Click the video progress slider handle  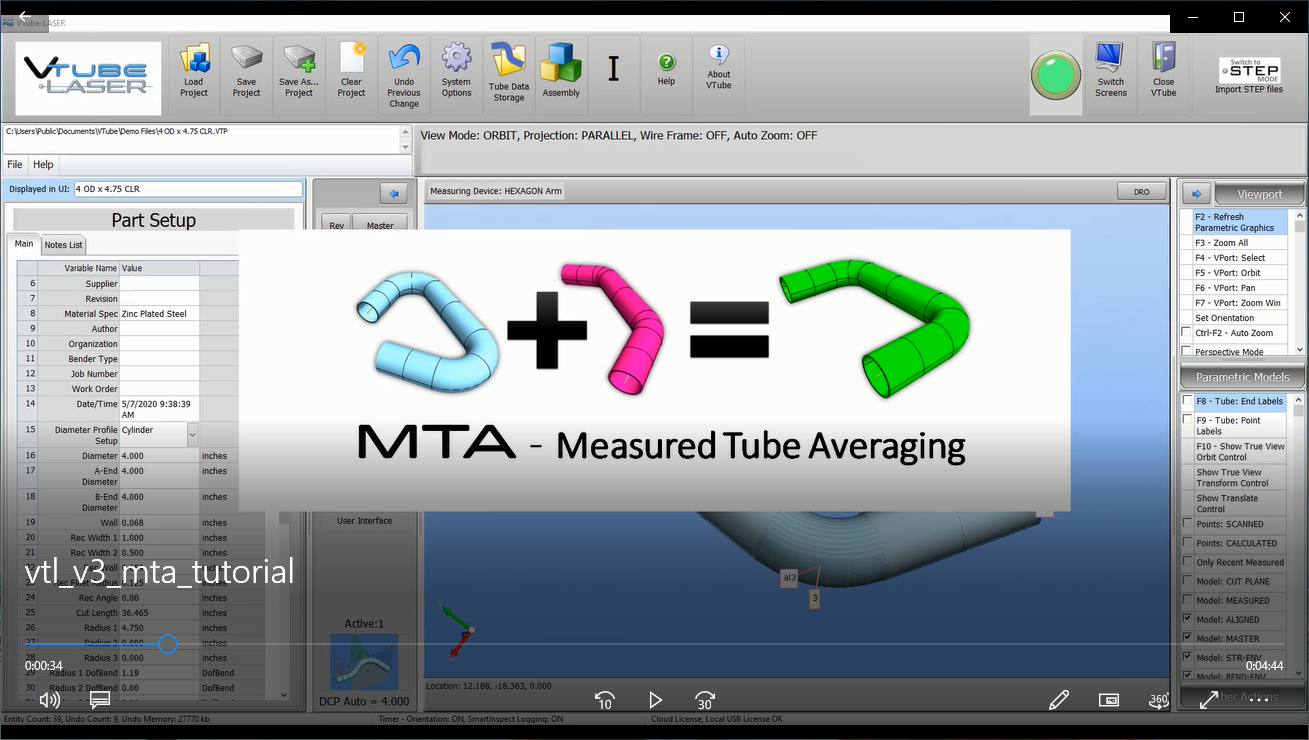pos(168,644)
